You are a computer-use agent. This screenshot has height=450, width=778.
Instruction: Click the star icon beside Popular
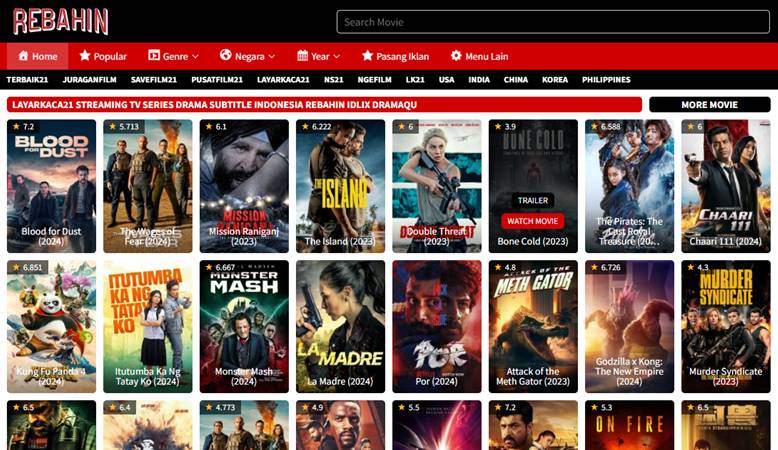tap(85, 56)
